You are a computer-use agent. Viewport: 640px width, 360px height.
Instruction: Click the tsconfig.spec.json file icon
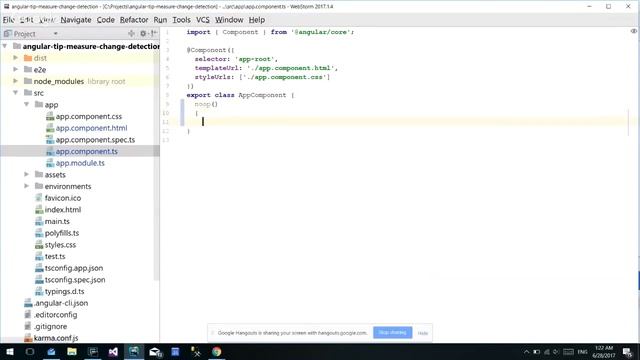tap(39, 280)
